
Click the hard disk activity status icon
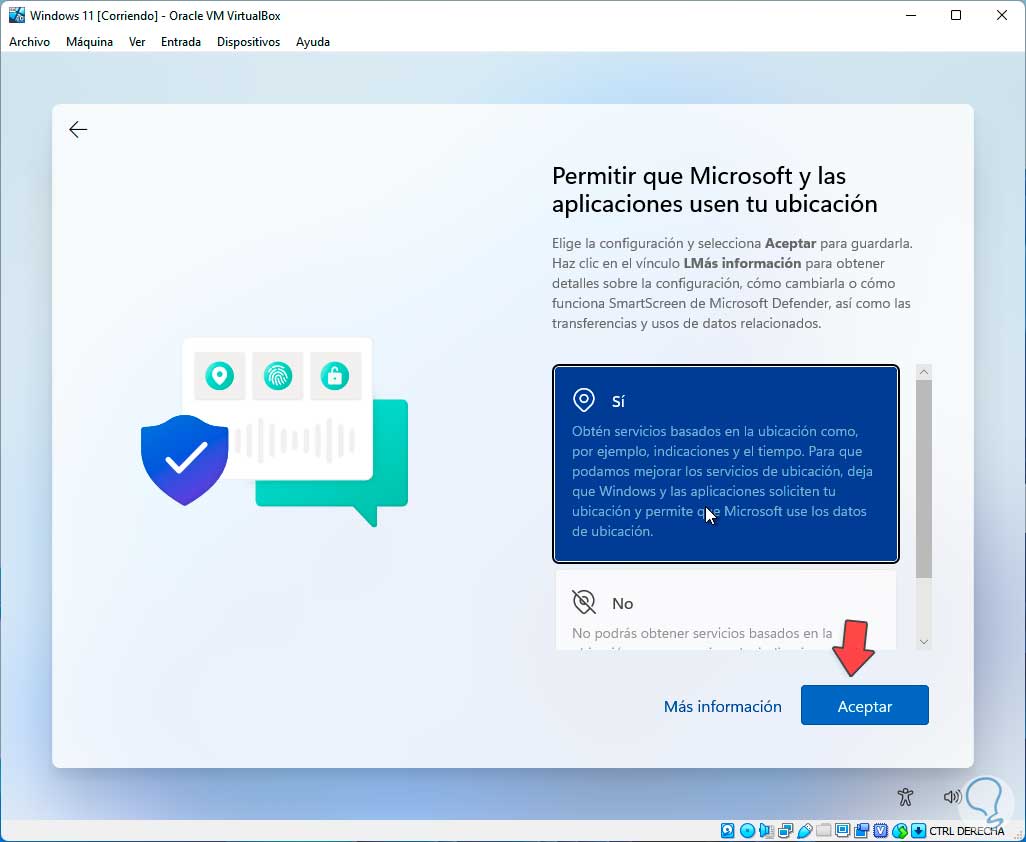coord(728,831)
